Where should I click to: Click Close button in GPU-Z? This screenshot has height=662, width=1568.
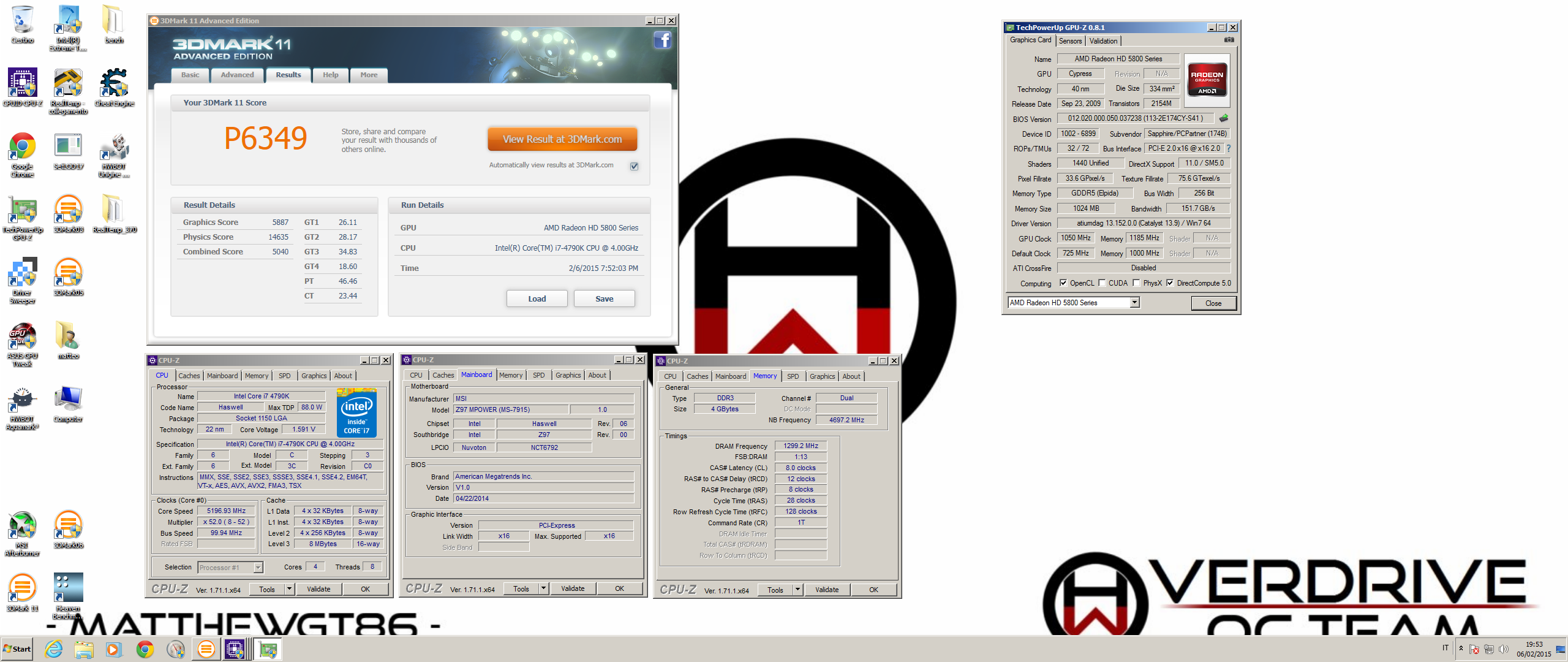[x=1213, y=303]
